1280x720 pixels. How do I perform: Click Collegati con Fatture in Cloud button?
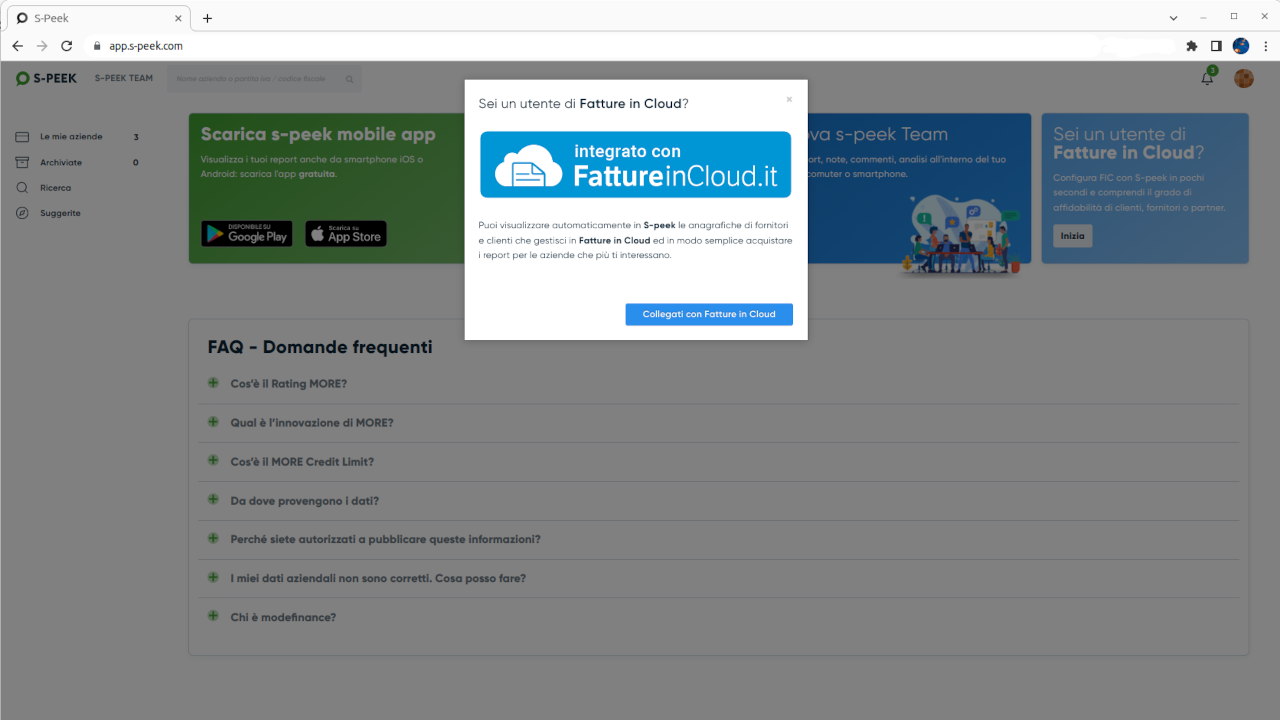709,314
